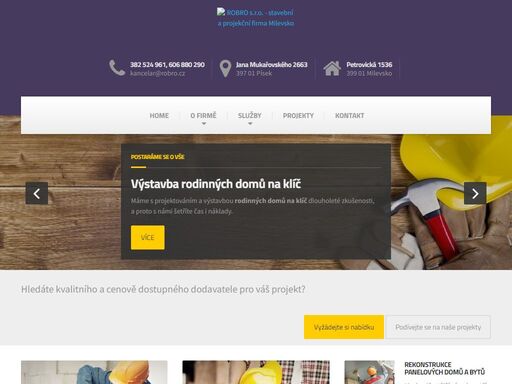Click the house icon near Petrovická address
512x384 pixels.
click(x=332, y=68)
